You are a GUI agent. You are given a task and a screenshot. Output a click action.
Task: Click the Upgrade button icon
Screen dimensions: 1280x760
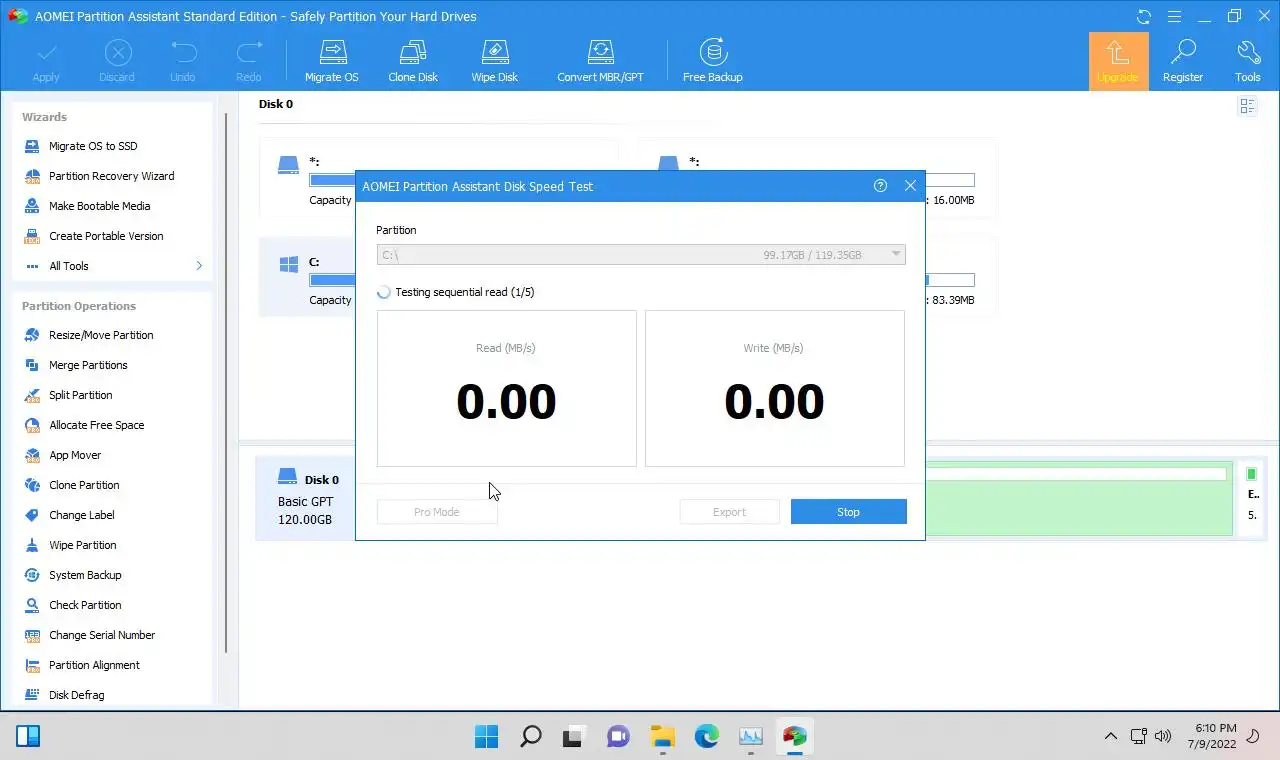click(x=1118, y=61)
